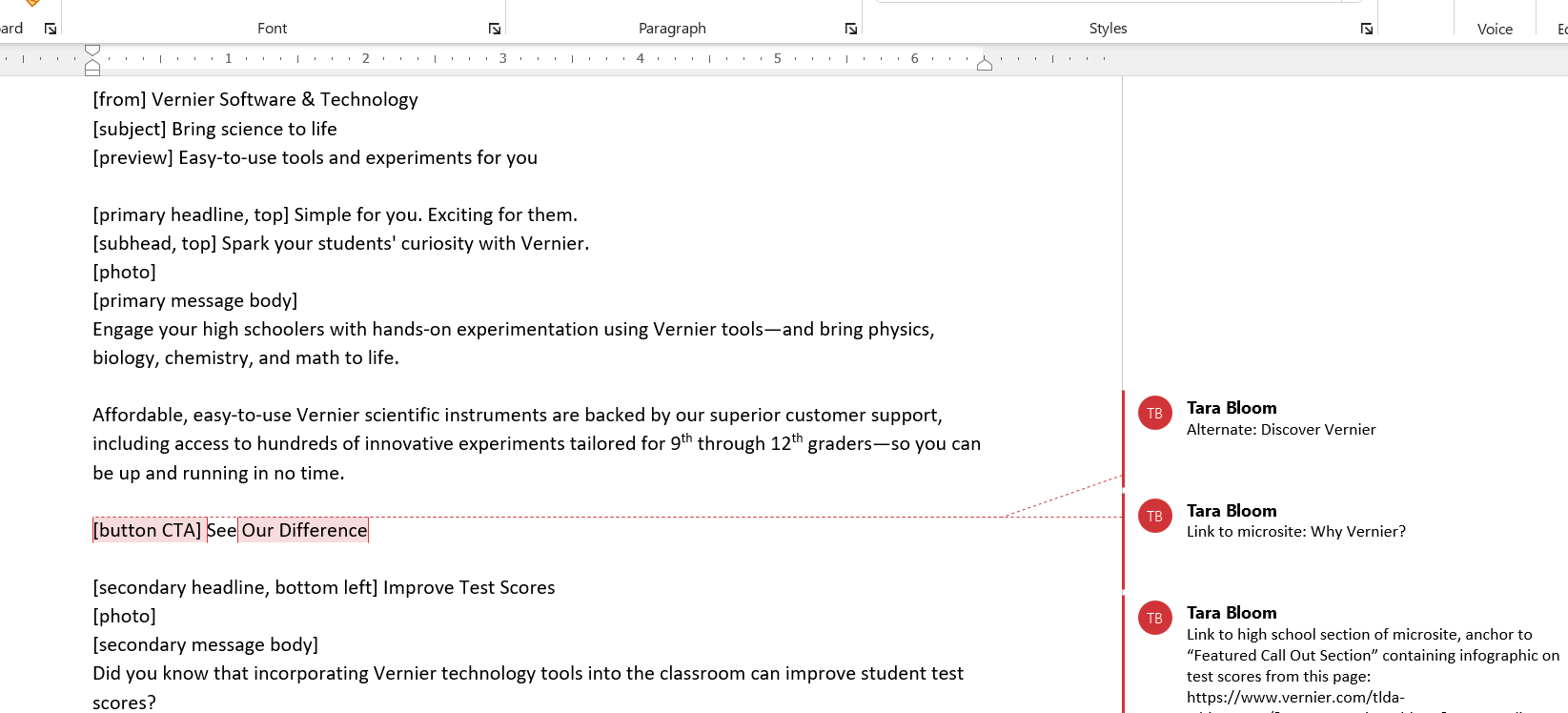This screenshot has height=713, width=1568.
Task: Open the Styles pane launcher
Action: tap(1367, 29)
